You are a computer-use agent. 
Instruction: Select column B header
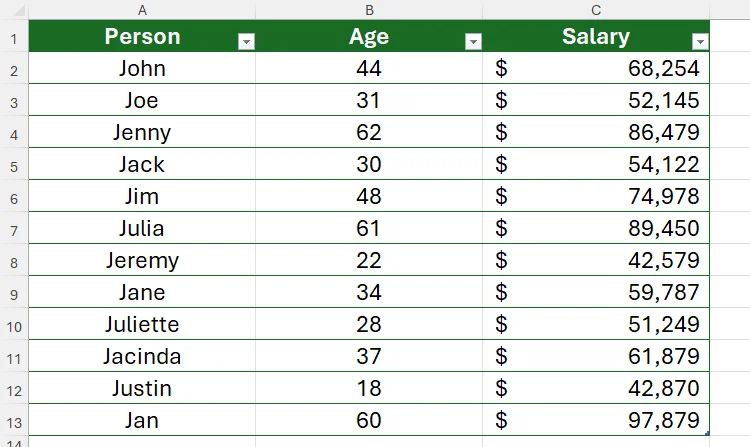[369, 10]
